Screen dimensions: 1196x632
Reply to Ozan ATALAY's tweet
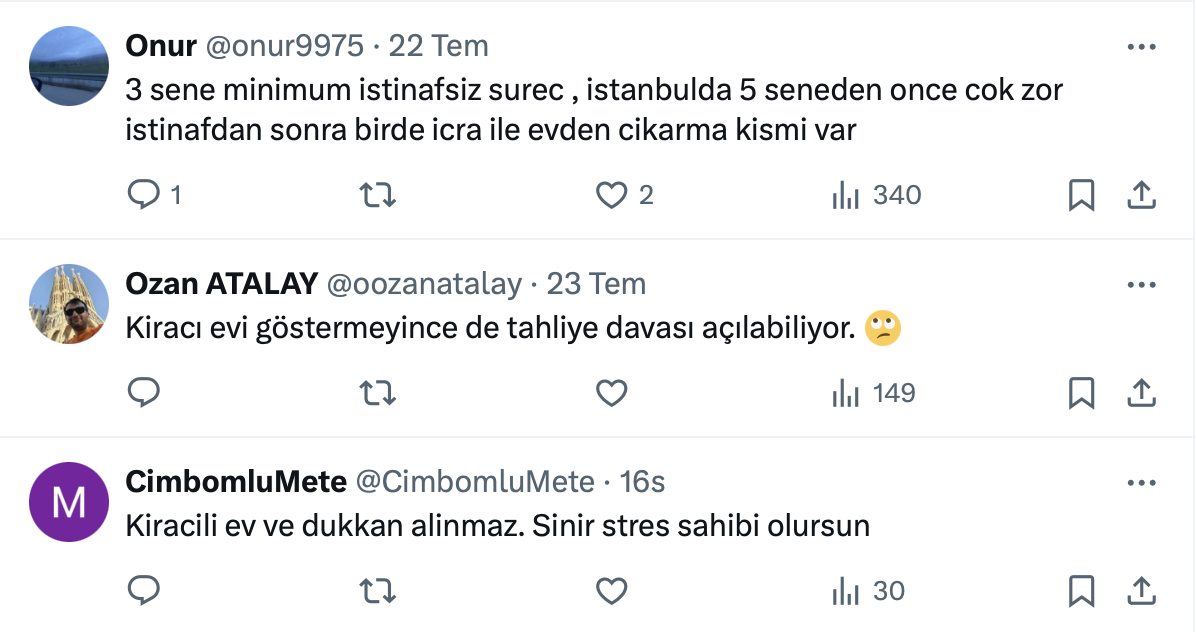click(x=145, y=393)
